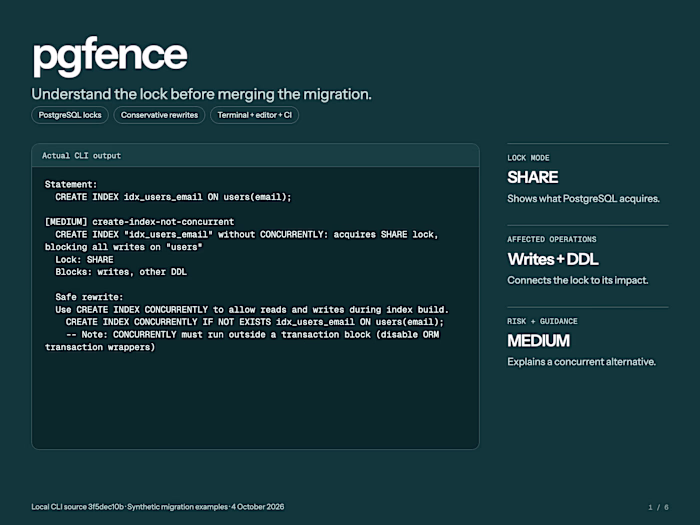
Task: Click 'Explains a concurrent alternative.' text
Action: tap(582, 362)
